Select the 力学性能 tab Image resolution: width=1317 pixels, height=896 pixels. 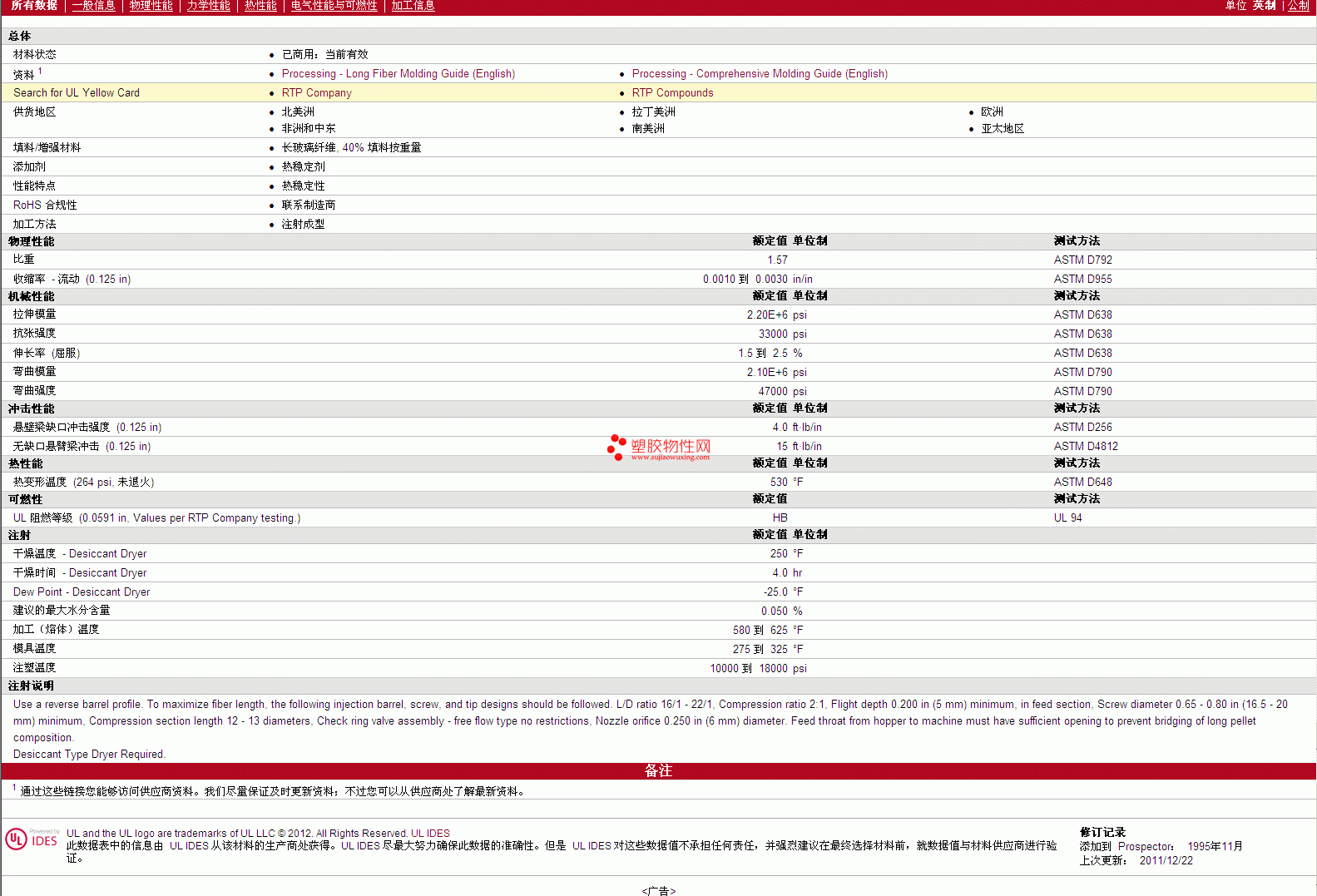[x=209, y=6]
